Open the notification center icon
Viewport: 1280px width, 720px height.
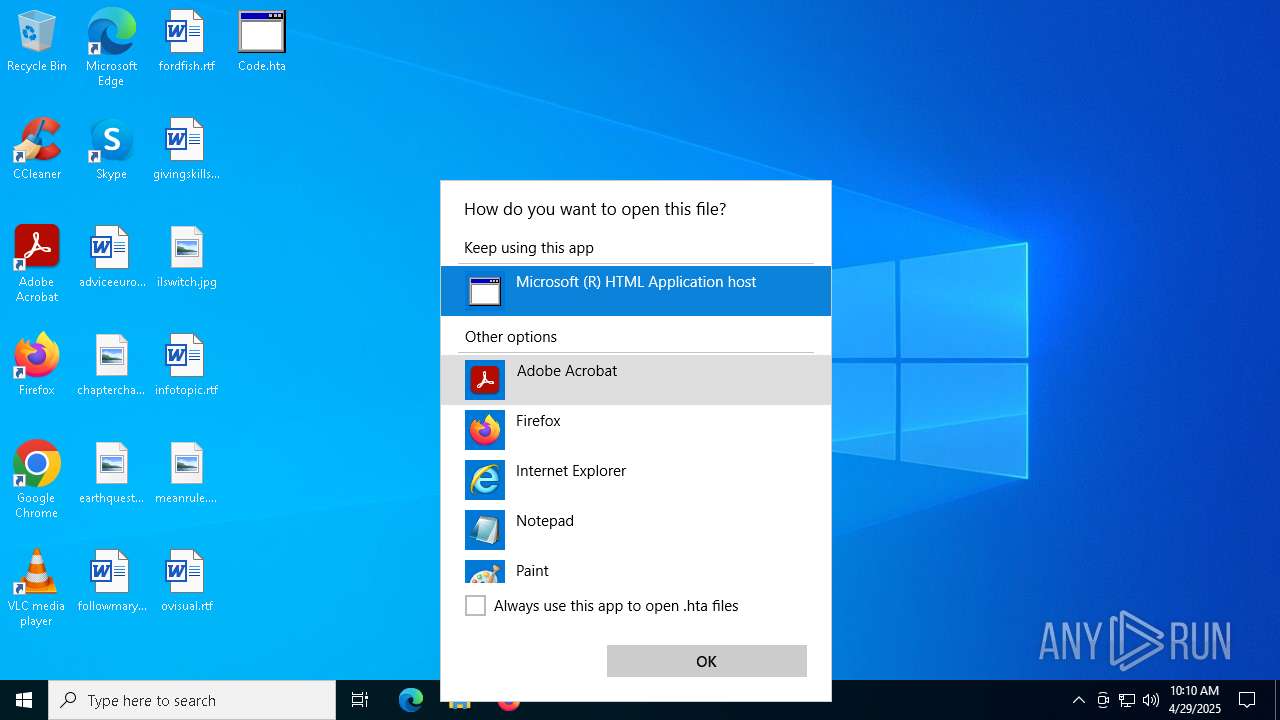tap(1247, 700)
